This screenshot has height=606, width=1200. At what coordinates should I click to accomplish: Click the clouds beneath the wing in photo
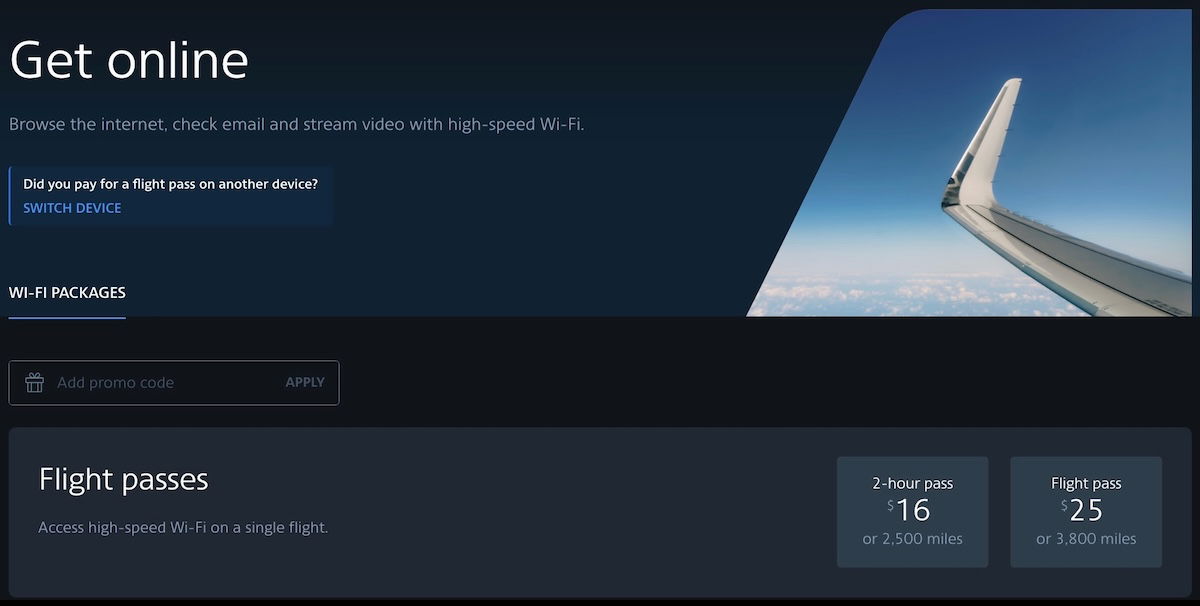coord(900,292)
